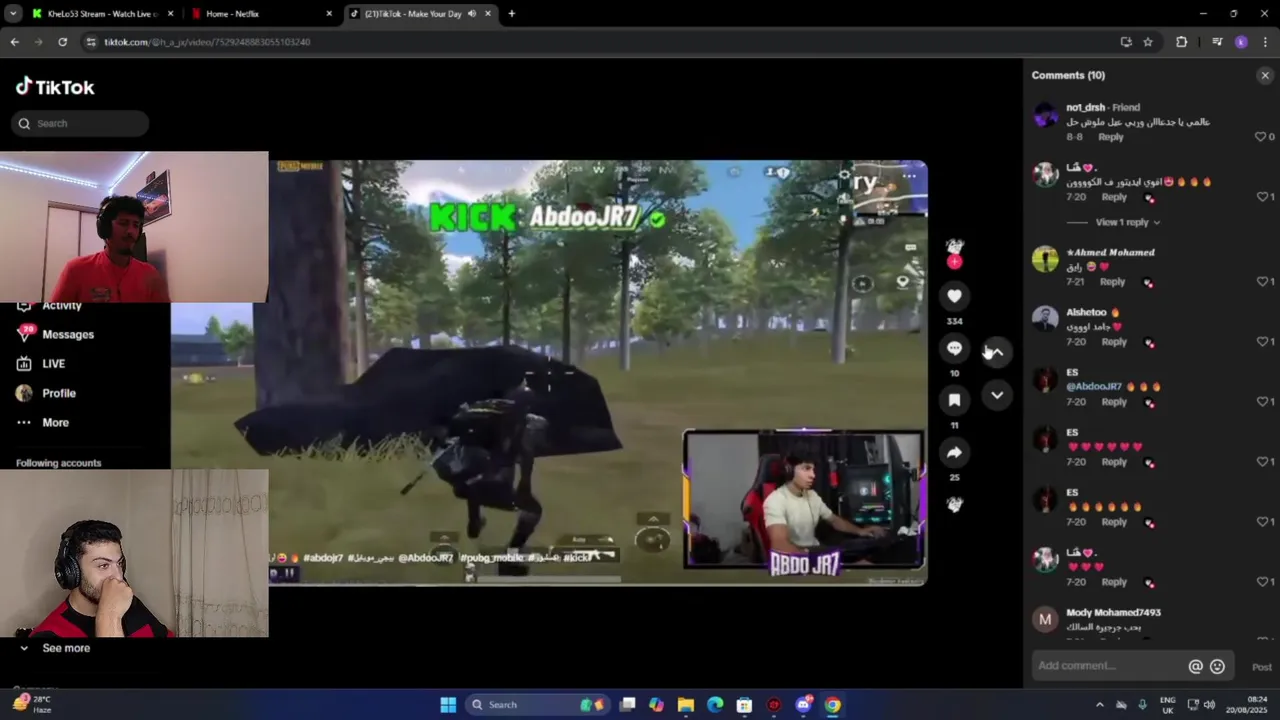Close the Comments panel
The image size is (1280, 720).
pyautogui.click(x=1265, y=75)
